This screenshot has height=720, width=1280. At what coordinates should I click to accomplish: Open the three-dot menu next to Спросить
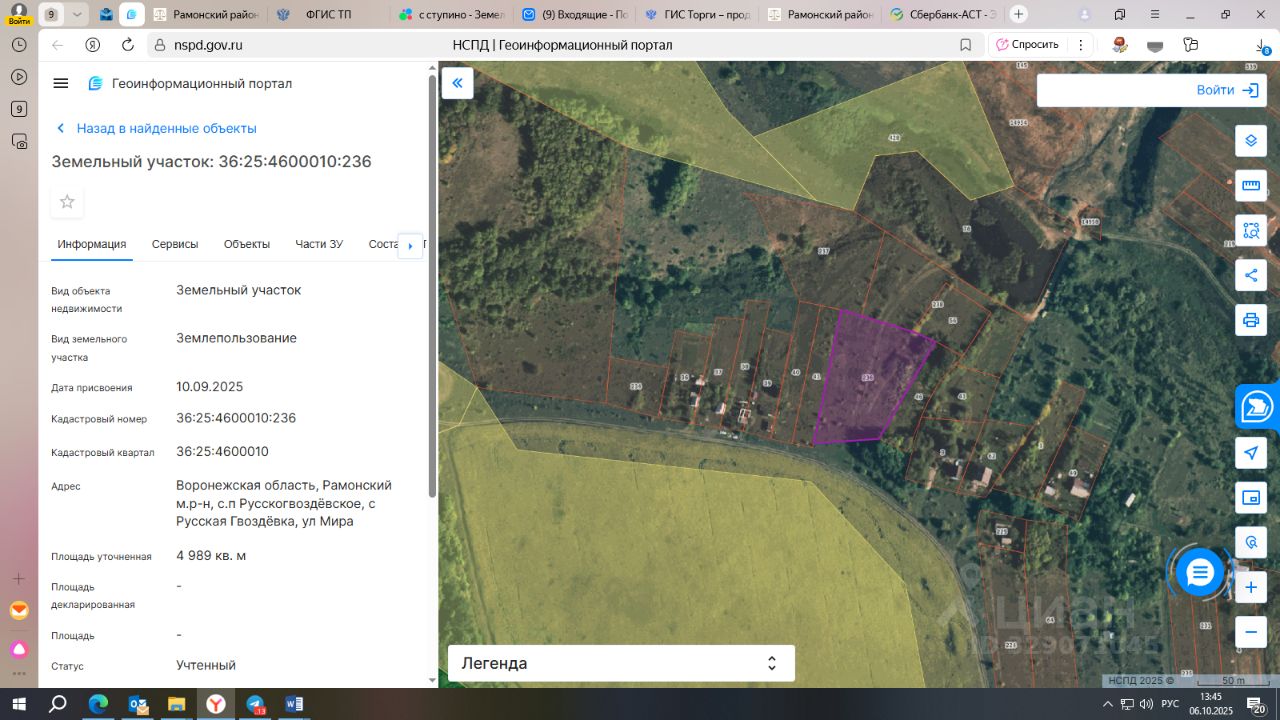(1080, 45)
